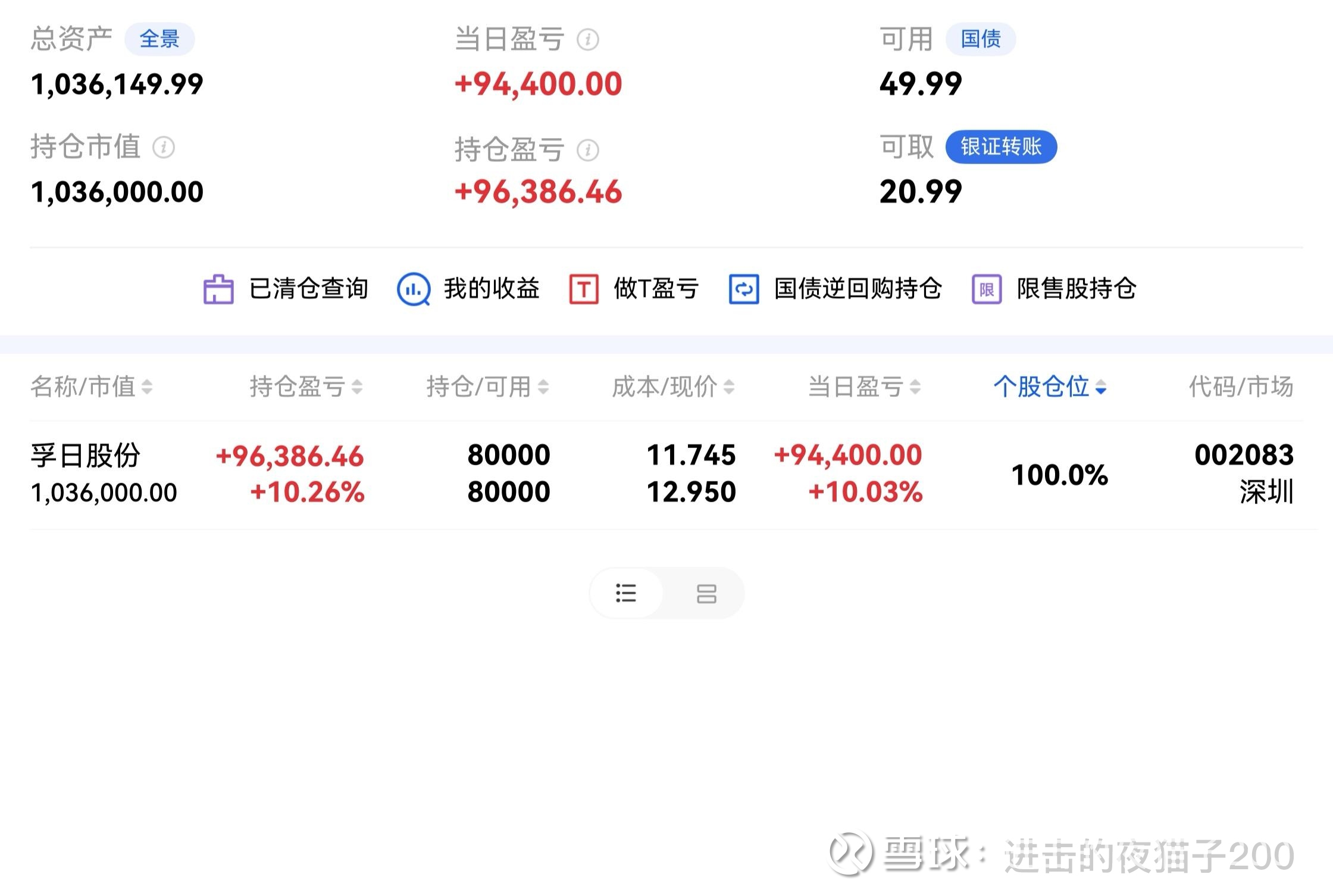Click the briefcase icon for 已清仓查询

[218, 290]
